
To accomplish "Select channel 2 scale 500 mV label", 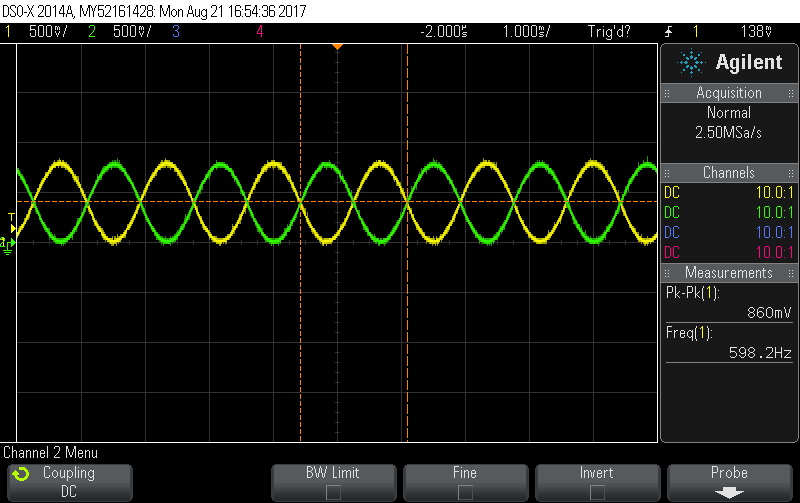I will tap(132, 32).
